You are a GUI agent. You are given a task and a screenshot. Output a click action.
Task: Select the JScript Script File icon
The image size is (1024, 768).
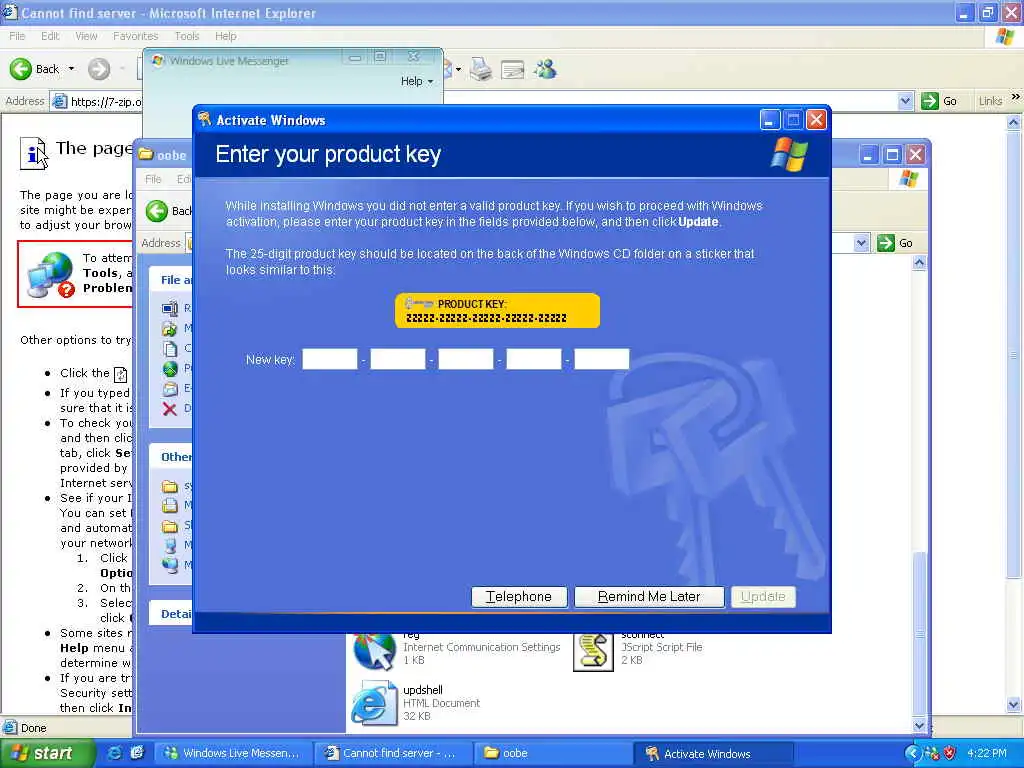pos(593,650)
